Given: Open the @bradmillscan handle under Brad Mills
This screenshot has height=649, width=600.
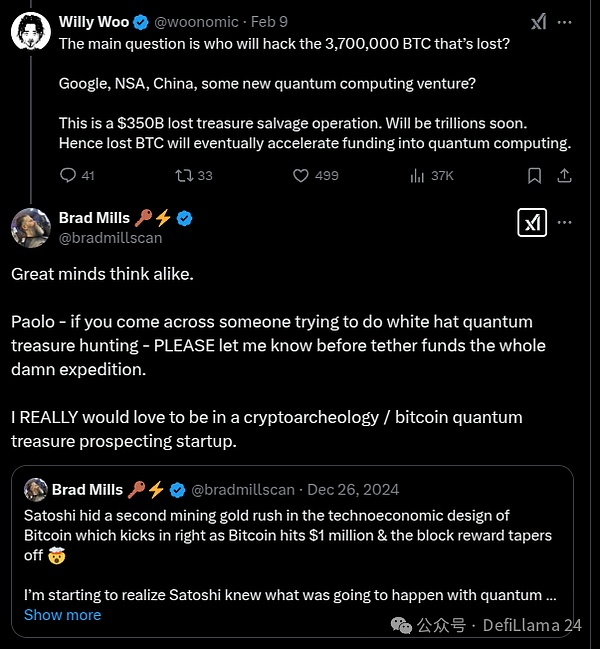Looking at the screenshot, I should pyautogui.click(x=110, y=238).
